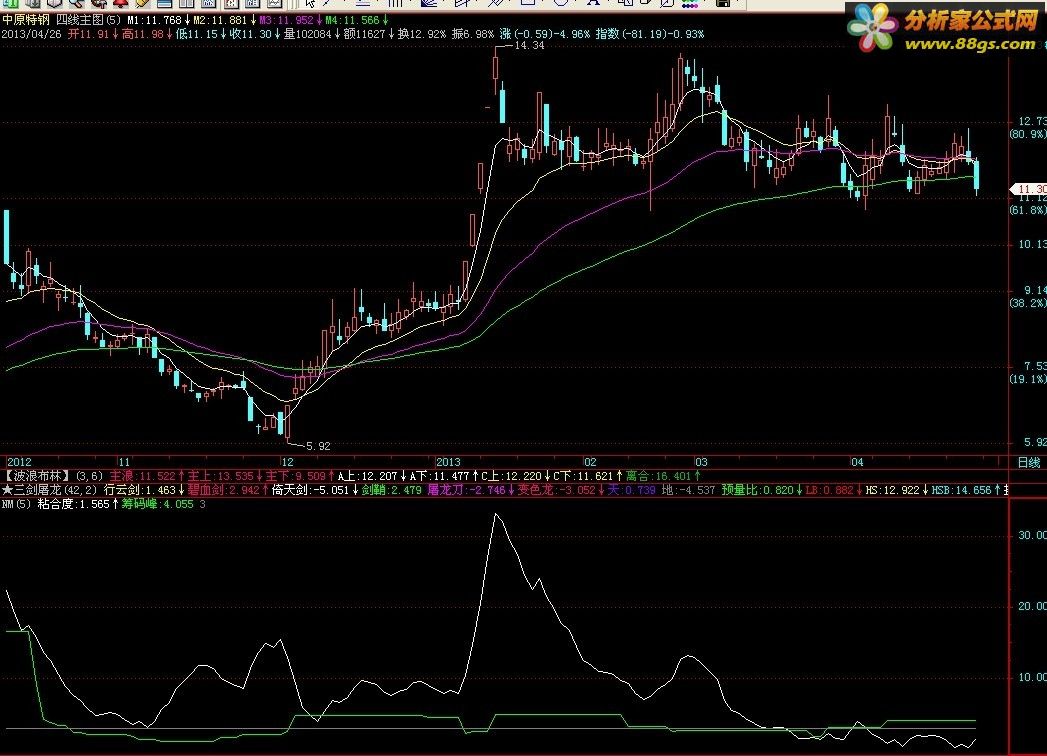Click the turnover rate 换12.92%
Screen dimensions: 1047x756
[x=421, y=33]
